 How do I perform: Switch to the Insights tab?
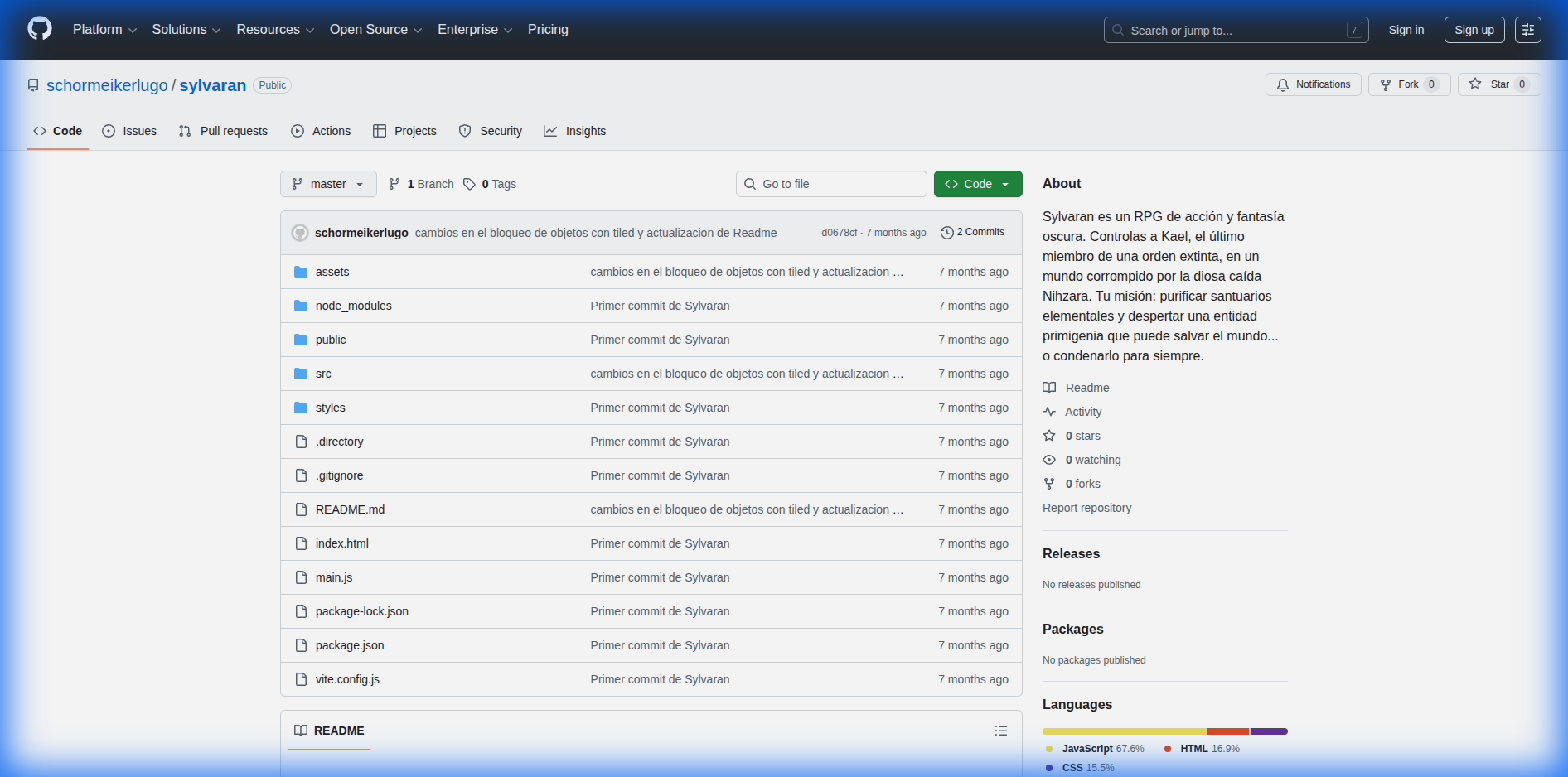[575, 131]
